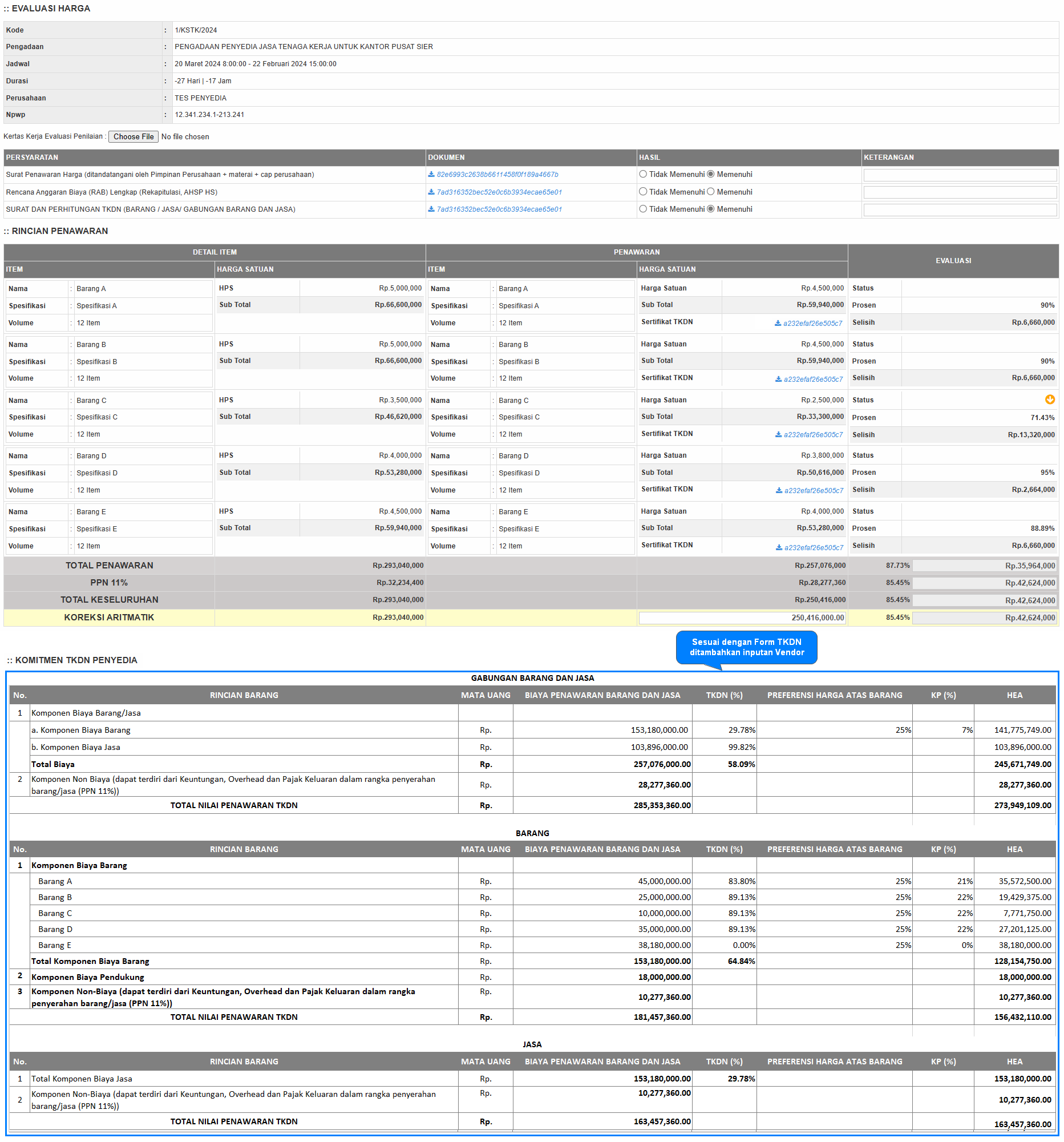Click Keterangan field for Rencana Anggaran Biaya
Viewport: 1064px width, 1142px height.
click(960, 192)
